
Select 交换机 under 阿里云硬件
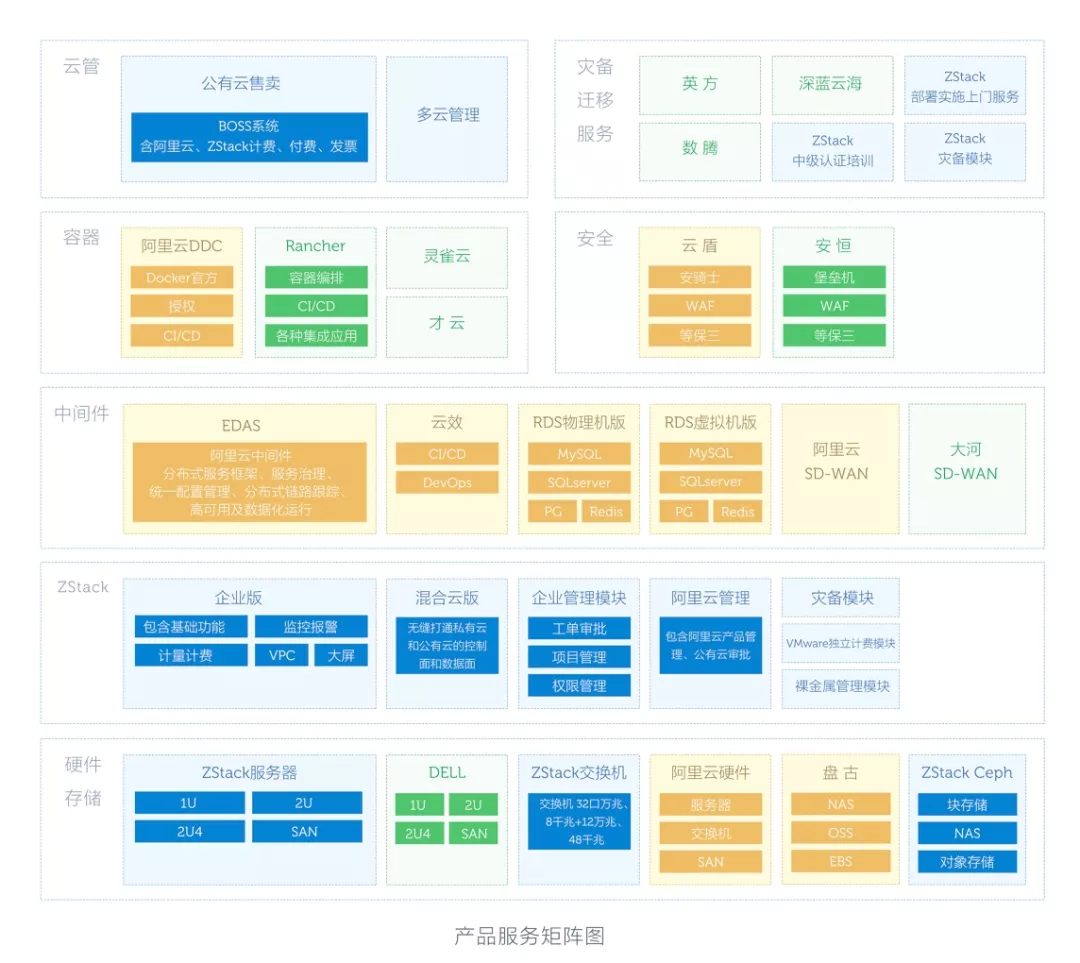pyautogui.click(x=711, y=833)
